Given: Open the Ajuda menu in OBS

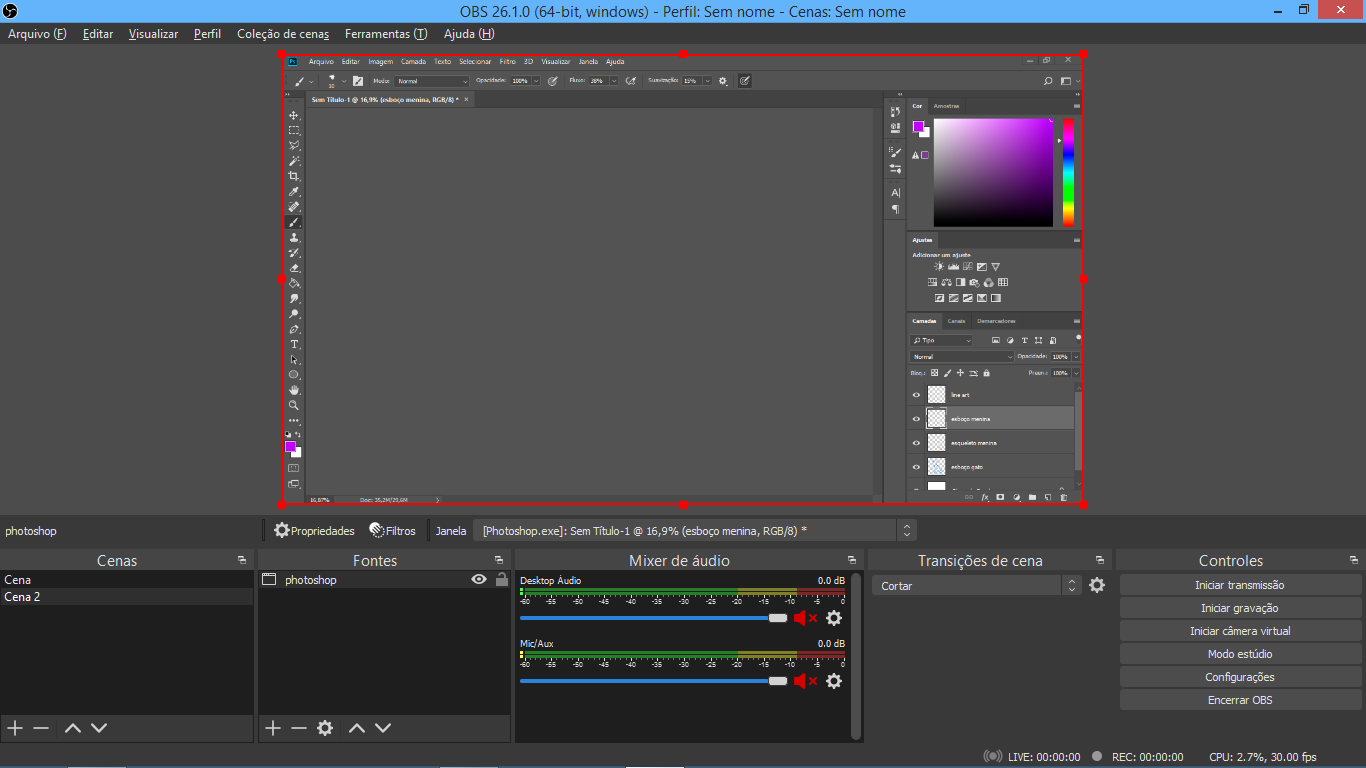Looking at the screenshot, I should [469, 34].
